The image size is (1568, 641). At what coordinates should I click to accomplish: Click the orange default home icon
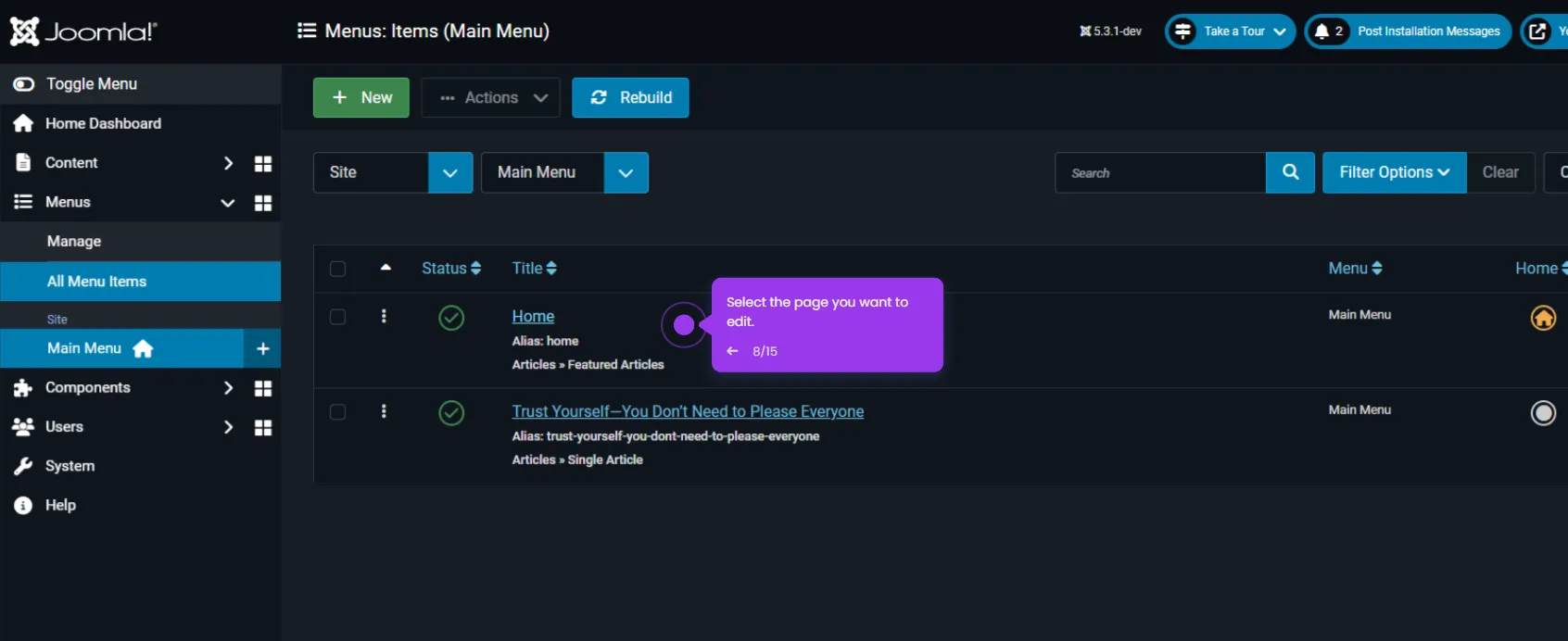[x=1543, y=318]
